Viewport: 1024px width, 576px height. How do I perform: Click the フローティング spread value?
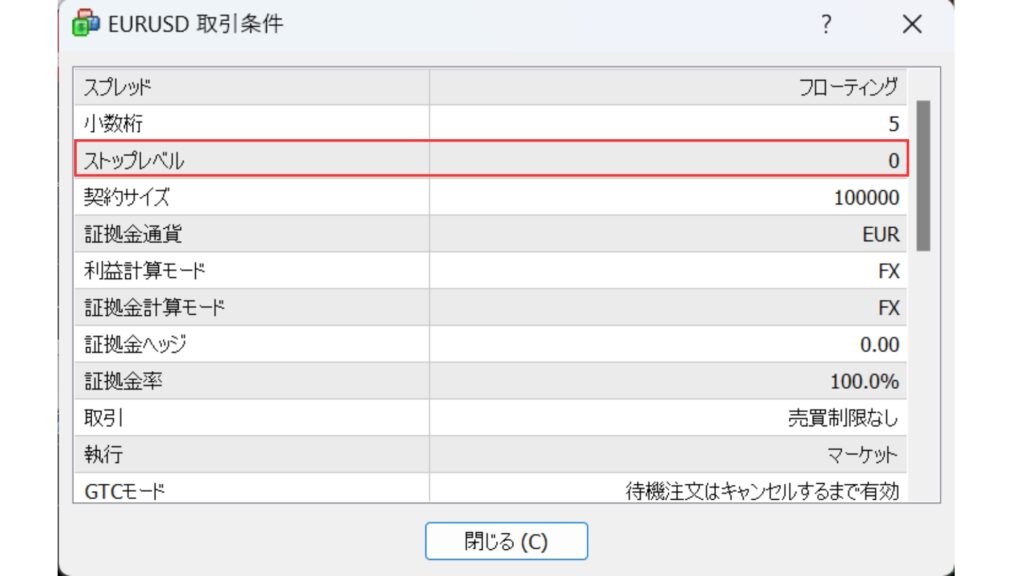[849, 87]
